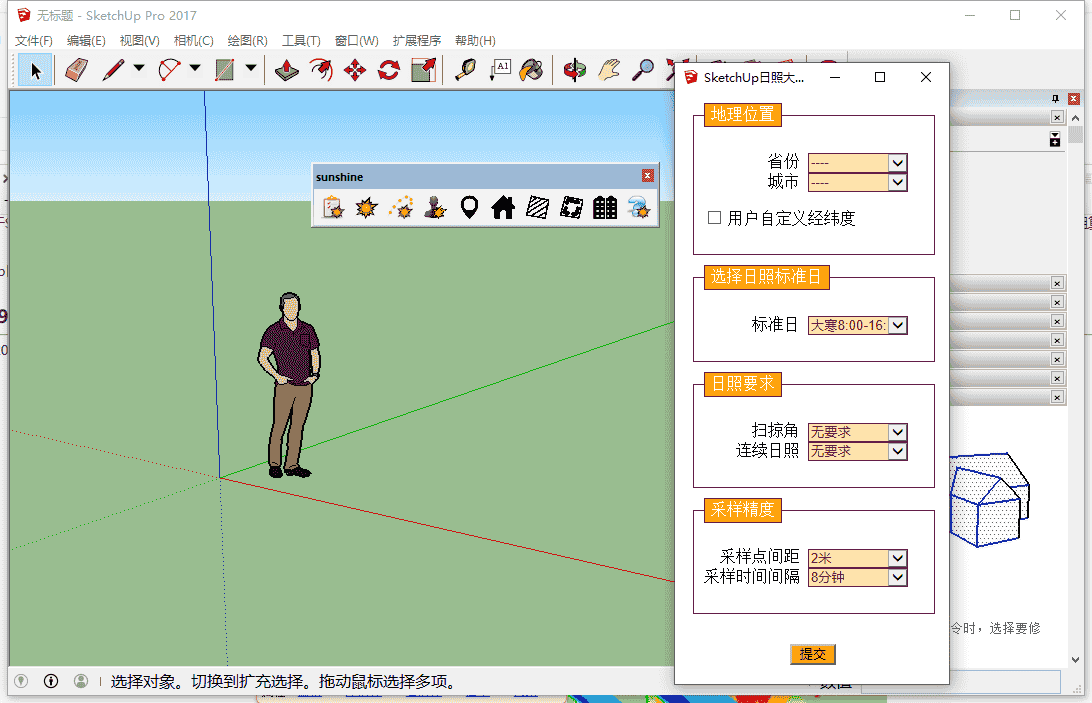This screenshot has height=703, width=1092.
Task: Expand the 采样点间距 dropdown showing 2米
Action: pyautogui.click(x=897, y=558)
